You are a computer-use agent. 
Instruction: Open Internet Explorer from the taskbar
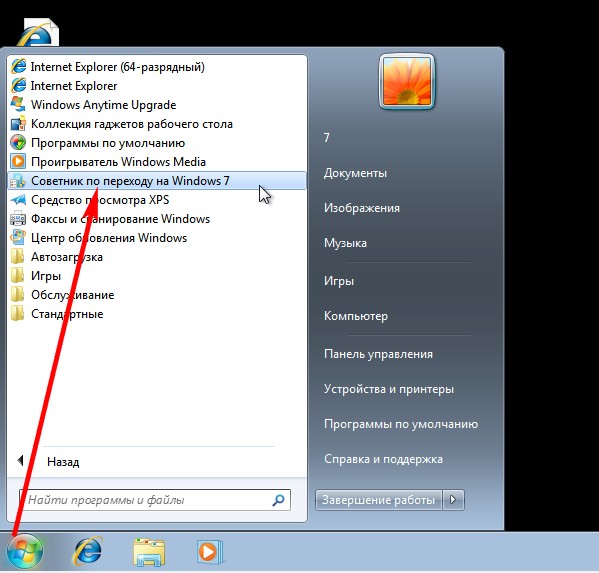pyautogui.click(x=88, y=551)
